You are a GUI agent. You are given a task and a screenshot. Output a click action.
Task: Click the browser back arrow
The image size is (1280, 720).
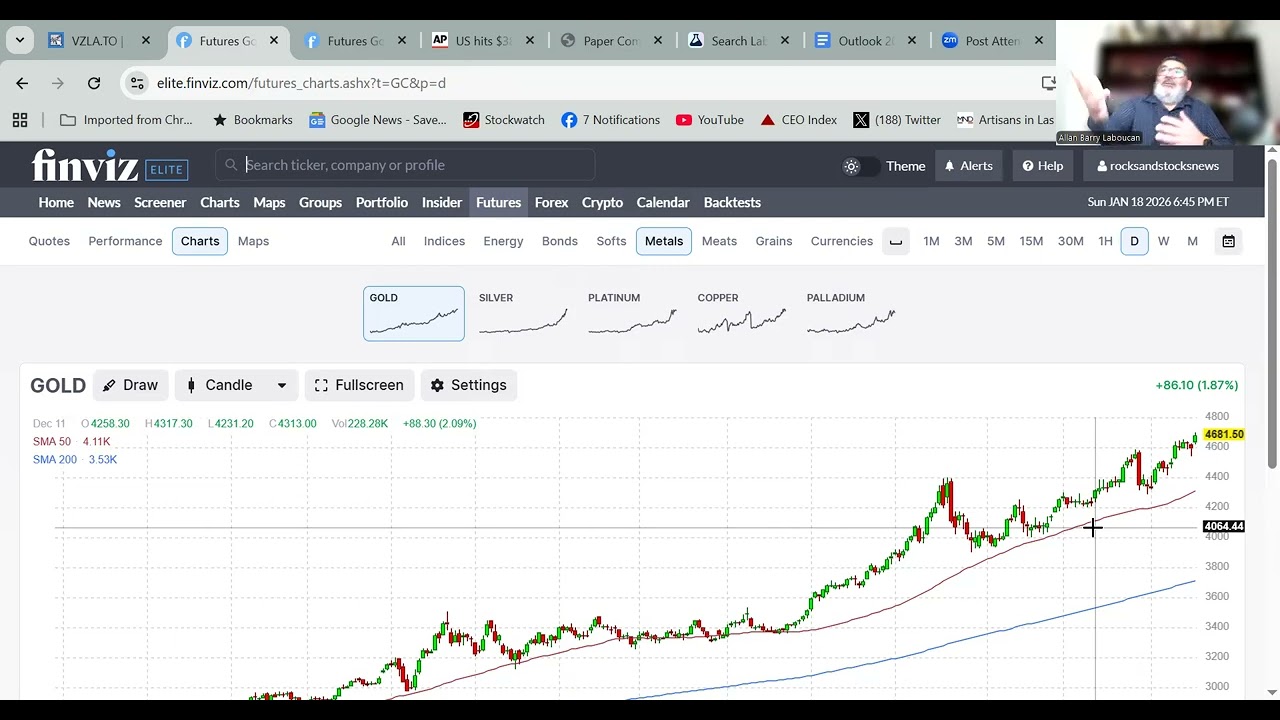coord(22,83)
